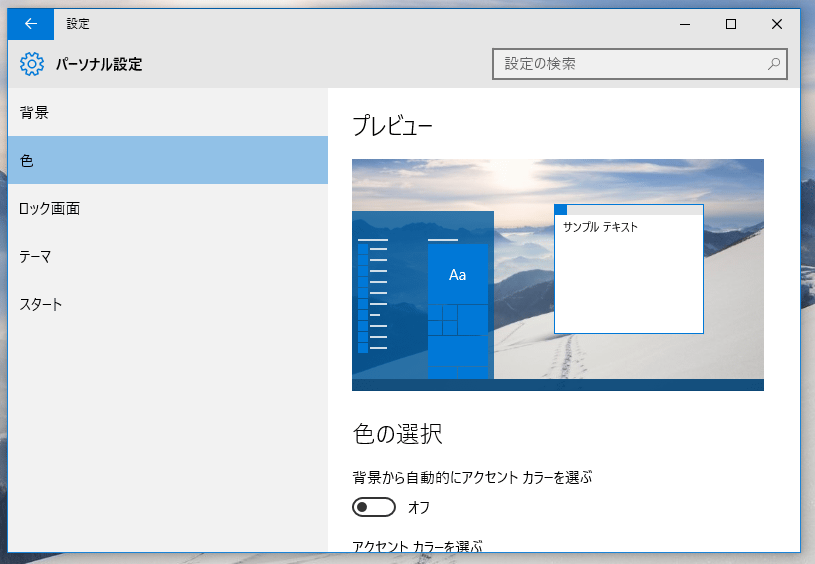The height and width of the screenshot is (564, 815).
Task: Click the オフ toggle status text
Action: [x=419, y=507]
